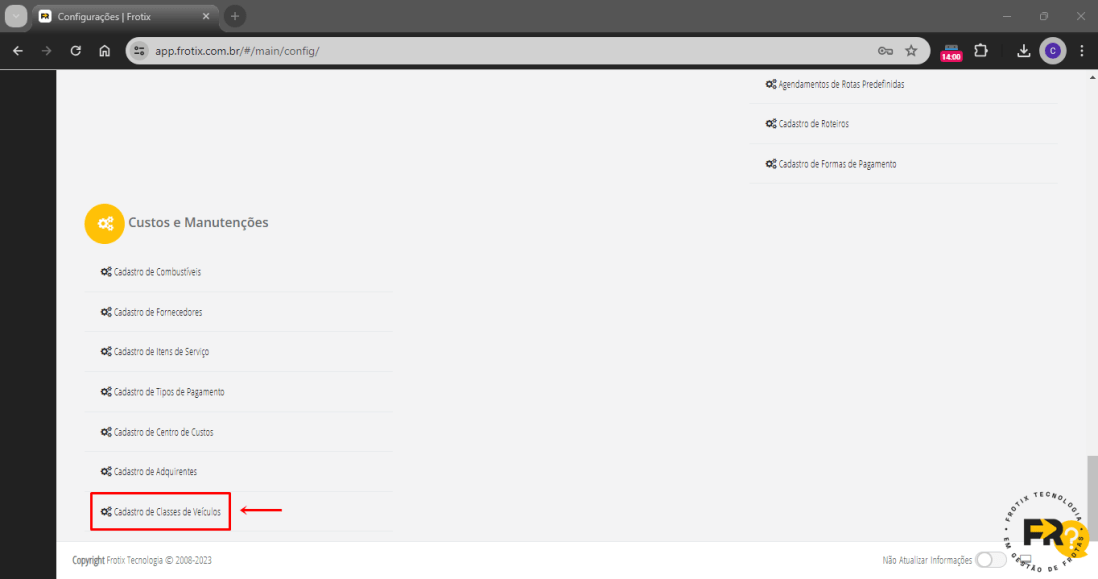Select the Configurações | Frotix tab
The width and height of the screenshot is (1098, 579).
[x=120, y=17]
